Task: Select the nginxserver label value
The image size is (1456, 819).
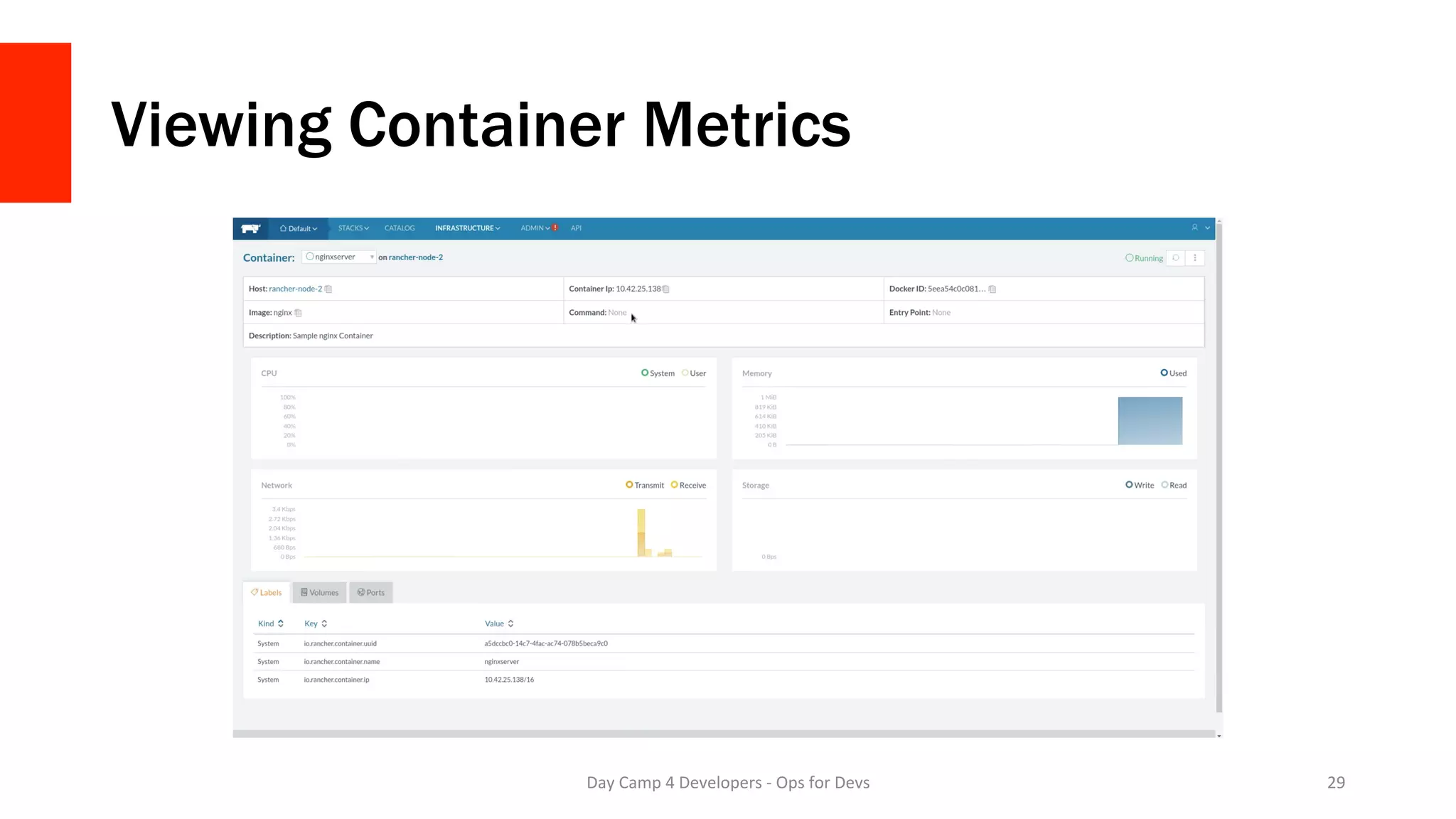Action: [x=502, y=662]
